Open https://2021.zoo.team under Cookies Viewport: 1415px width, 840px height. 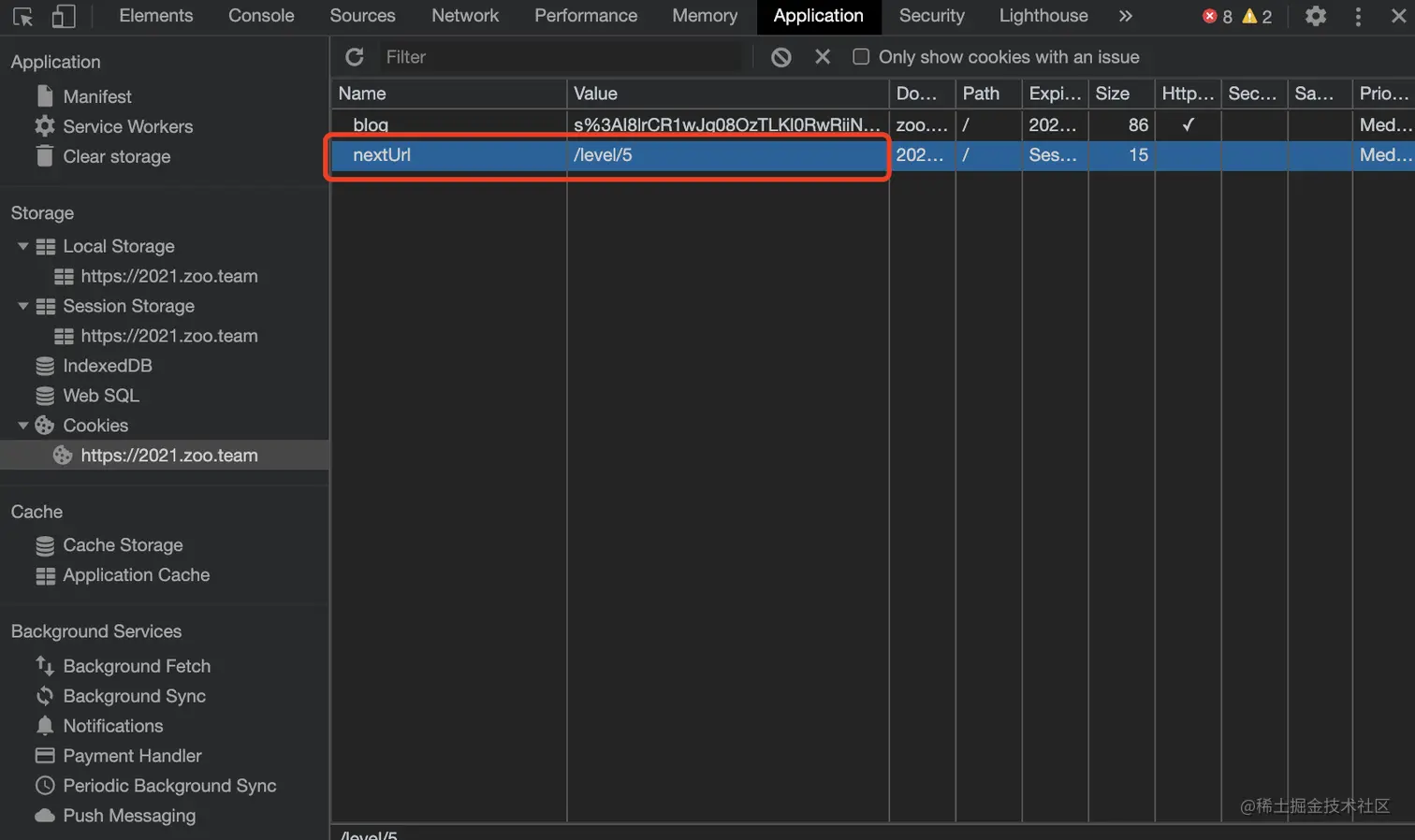coord(169,456)
